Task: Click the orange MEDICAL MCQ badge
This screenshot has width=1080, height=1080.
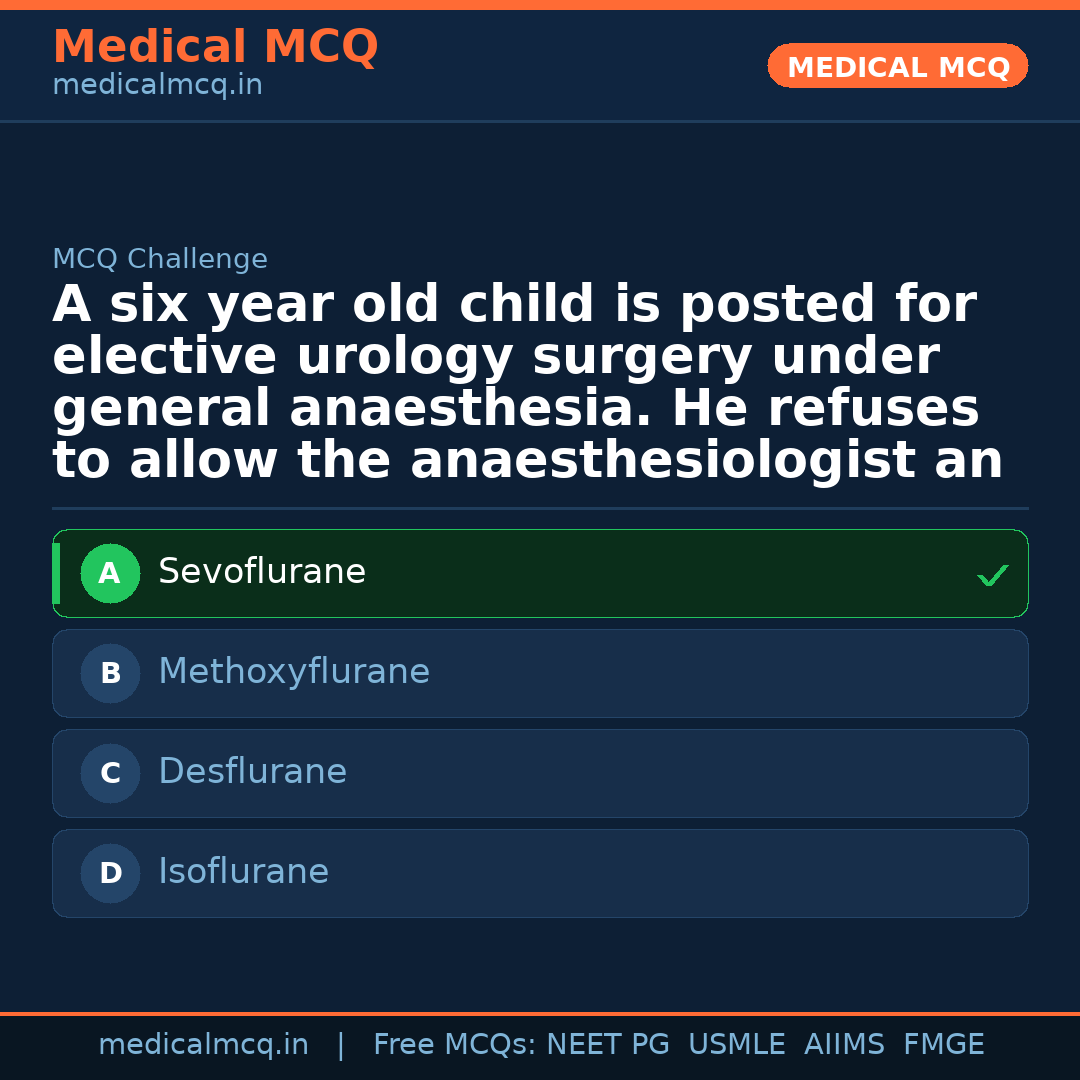Action: (x=897, y=66)
